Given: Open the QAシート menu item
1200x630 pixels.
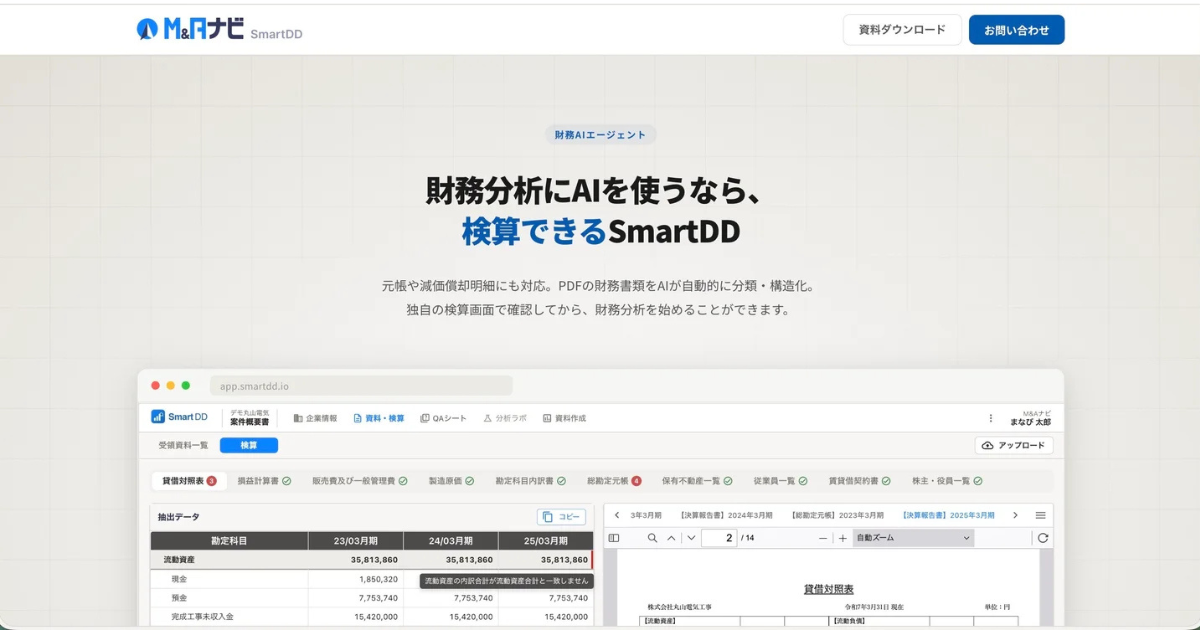Looking at the screenshot, I should (443, 418).
